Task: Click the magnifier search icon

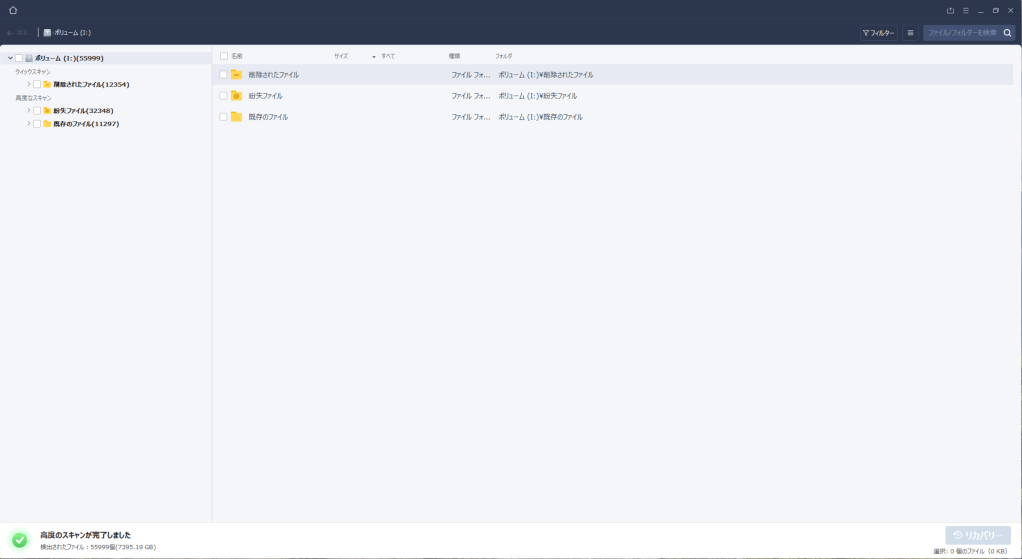Action: pyautogui.click(x=1007, y=33)
